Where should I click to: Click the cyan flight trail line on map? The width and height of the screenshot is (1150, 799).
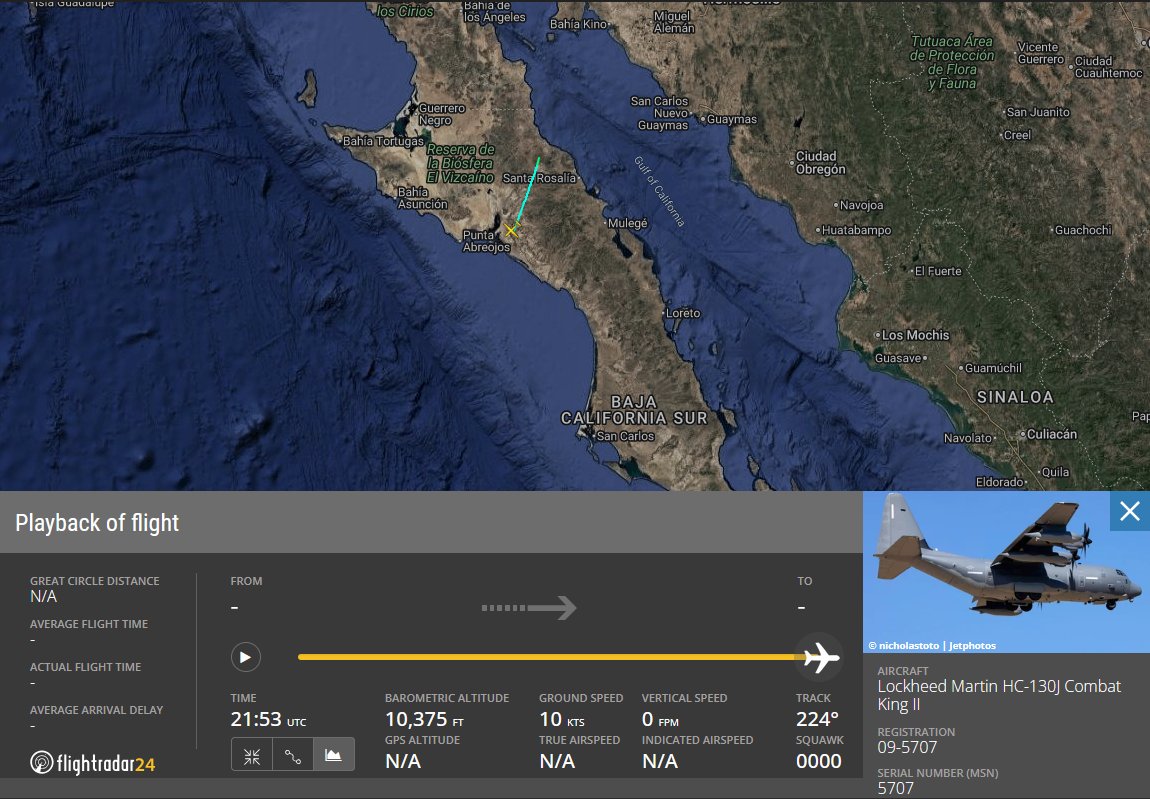528,189
